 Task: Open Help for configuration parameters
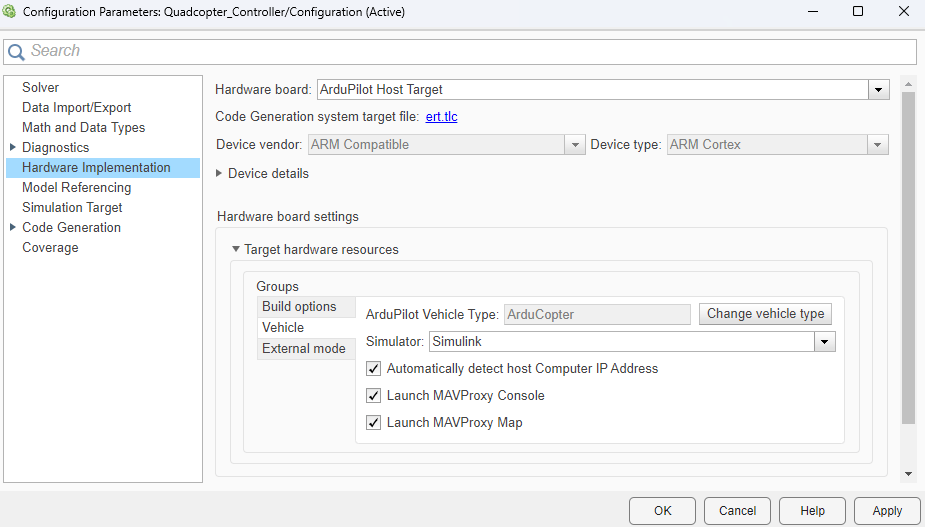point(812,511)
